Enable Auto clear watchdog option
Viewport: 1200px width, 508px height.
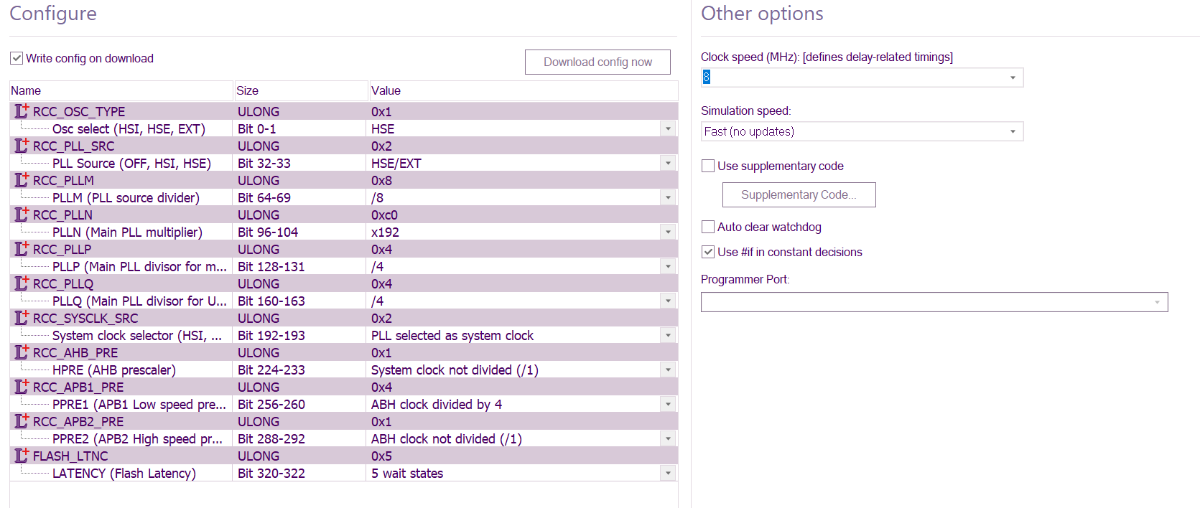(708, 227)
